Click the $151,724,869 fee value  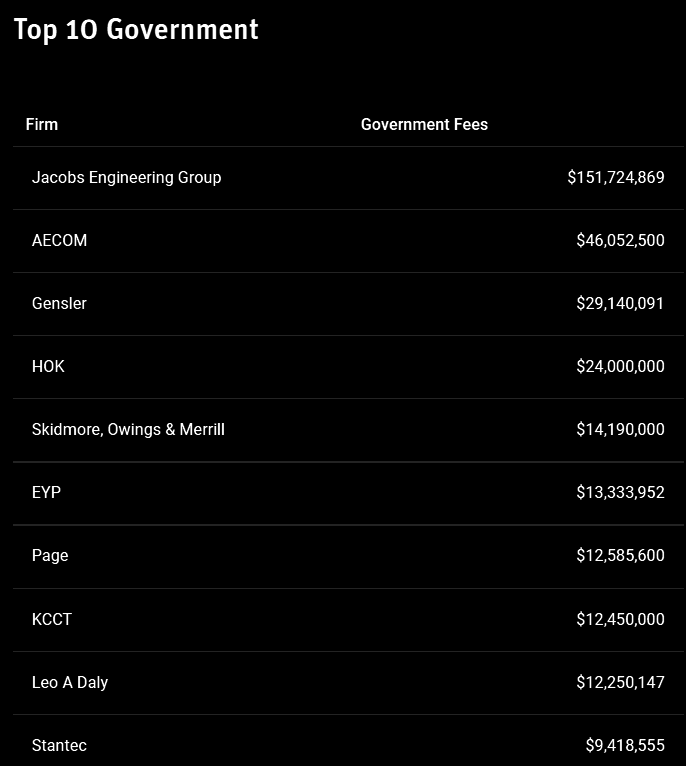pos(616,177)
